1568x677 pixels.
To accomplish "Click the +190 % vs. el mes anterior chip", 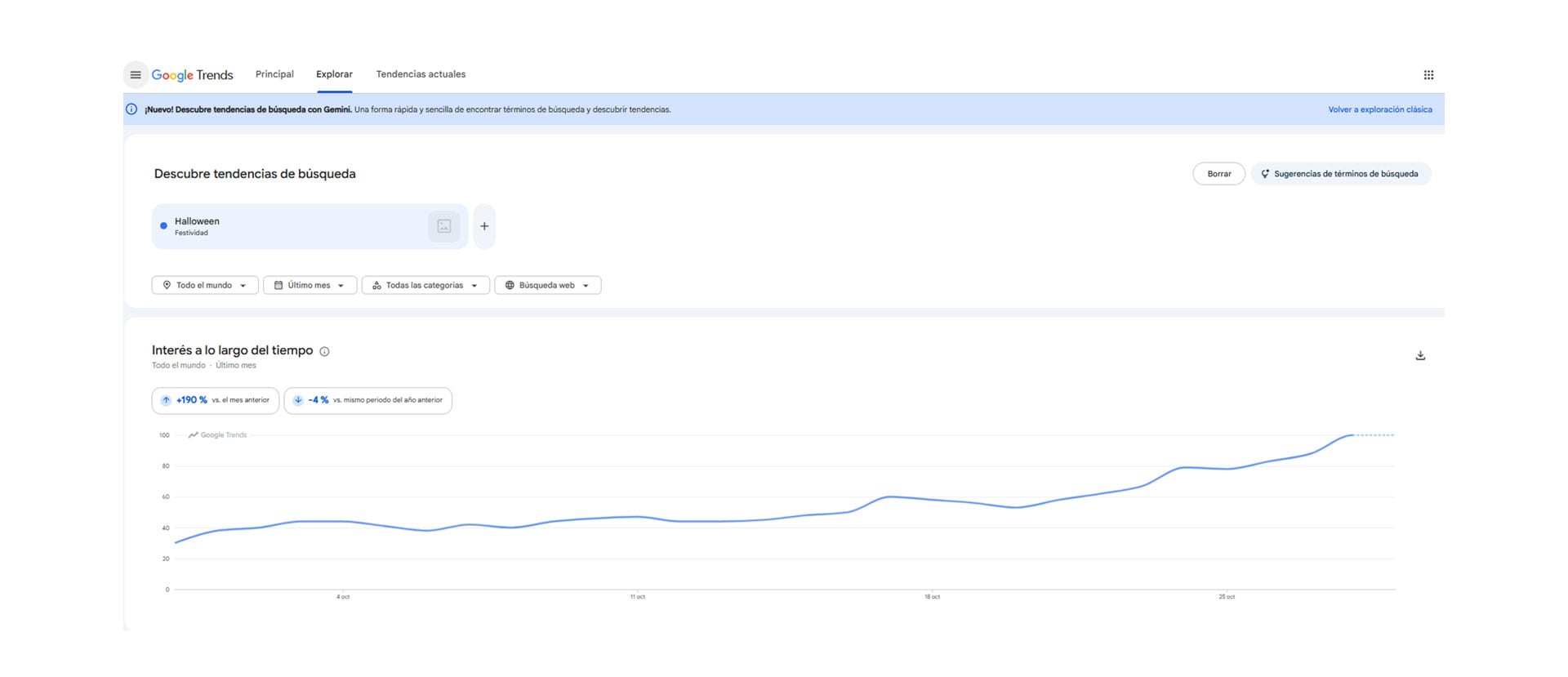I will click(x=216, y=400).
